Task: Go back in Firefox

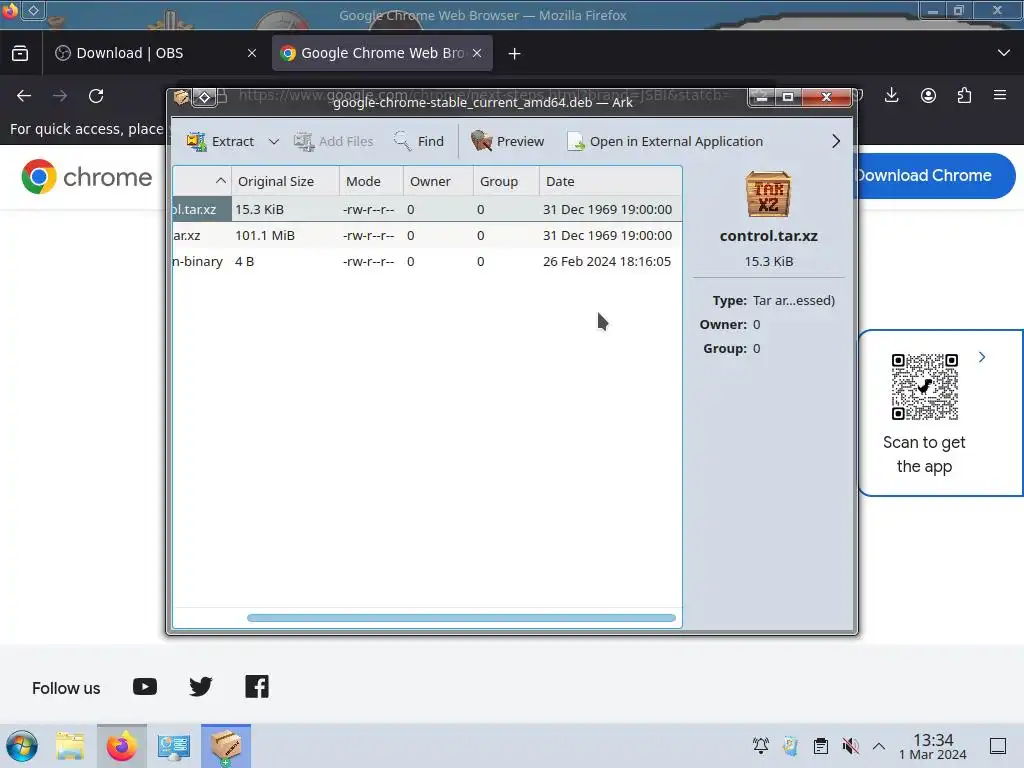Action: (x=24, y=96)
